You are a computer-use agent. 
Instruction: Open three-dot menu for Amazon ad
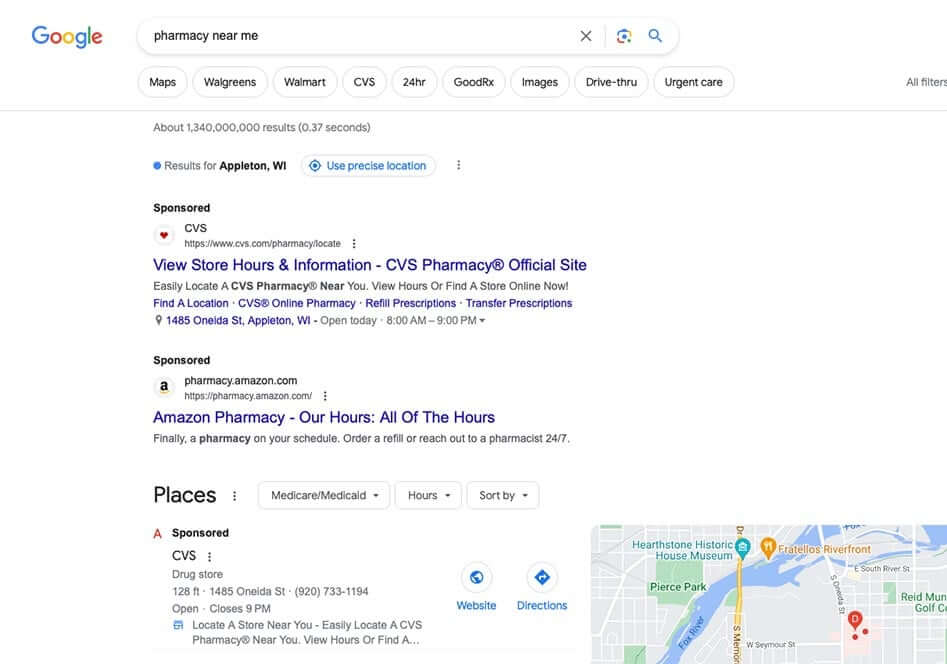[325, 396]
